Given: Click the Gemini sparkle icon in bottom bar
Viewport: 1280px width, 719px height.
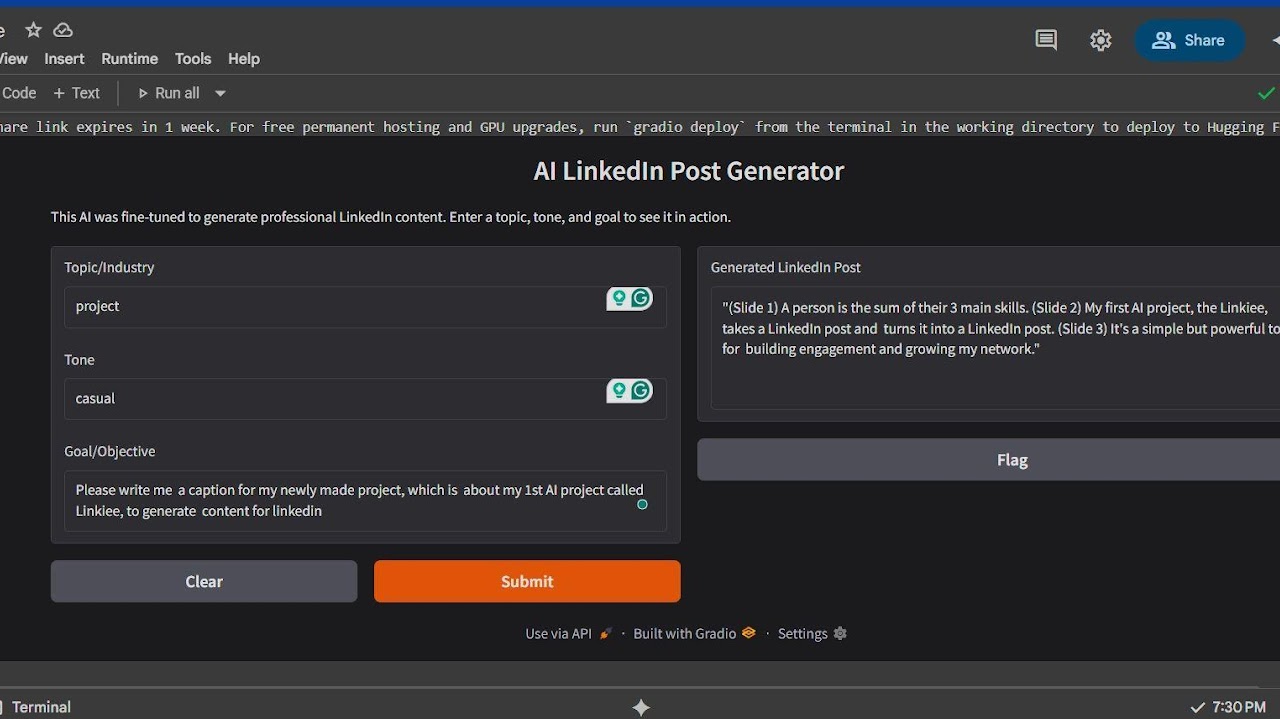Looking at the screenshot, I should pyautogui.click(x=641, y=707).
